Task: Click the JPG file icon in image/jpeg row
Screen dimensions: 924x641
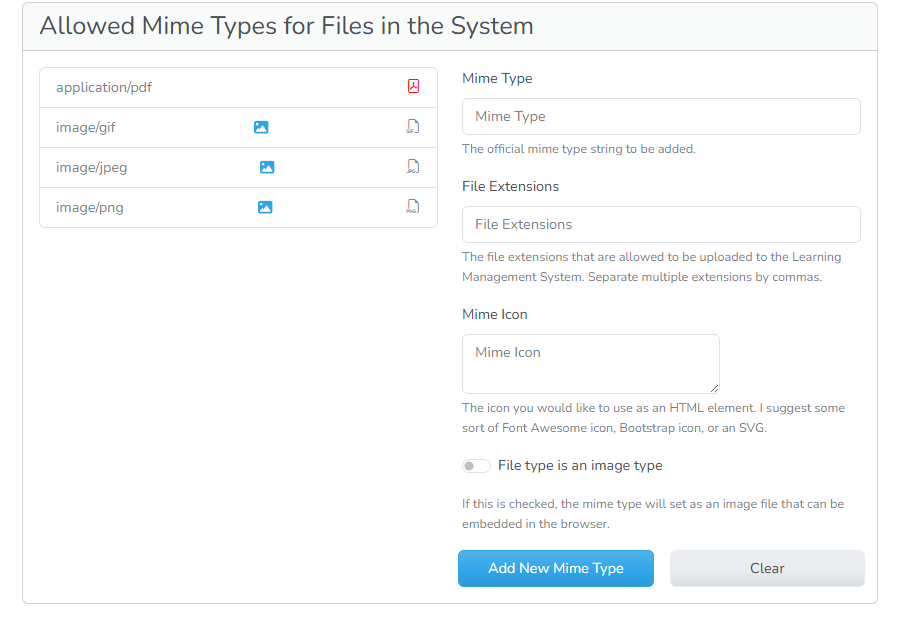Action: pyautogui.click(x=412, y=167)
